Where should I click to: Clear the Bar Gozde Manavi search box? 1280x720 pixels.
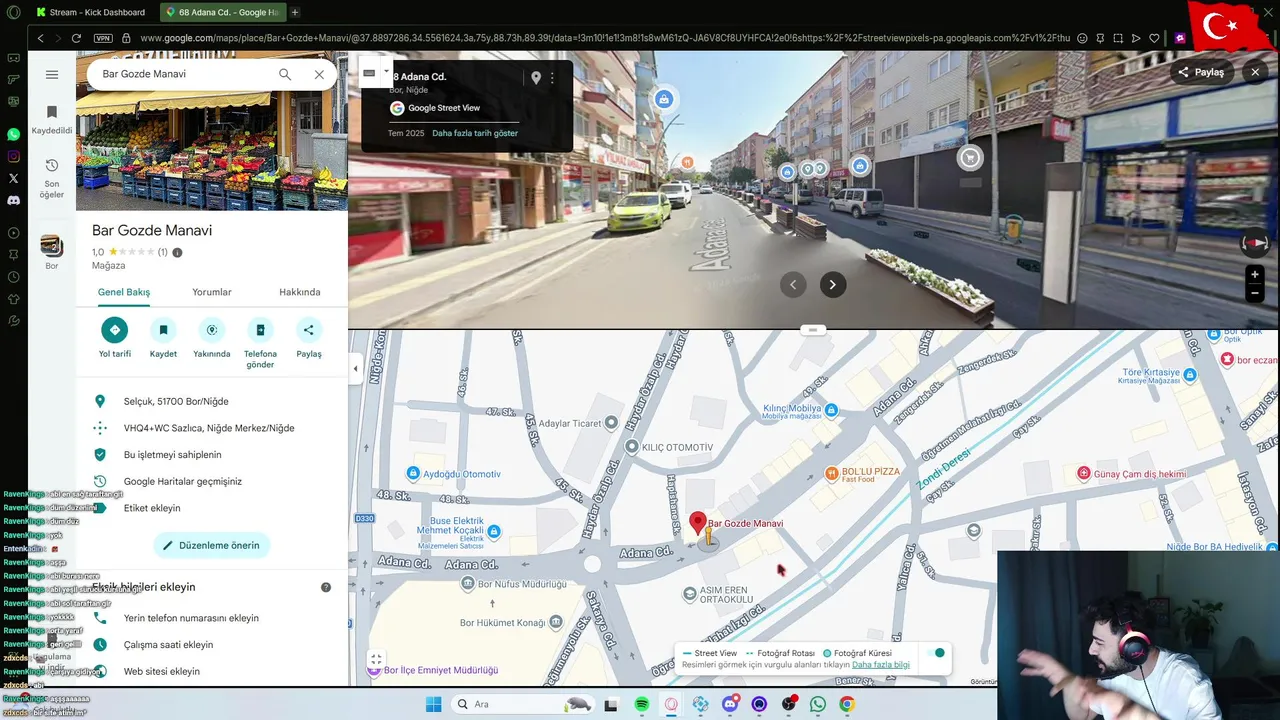(x=319, y=74)
